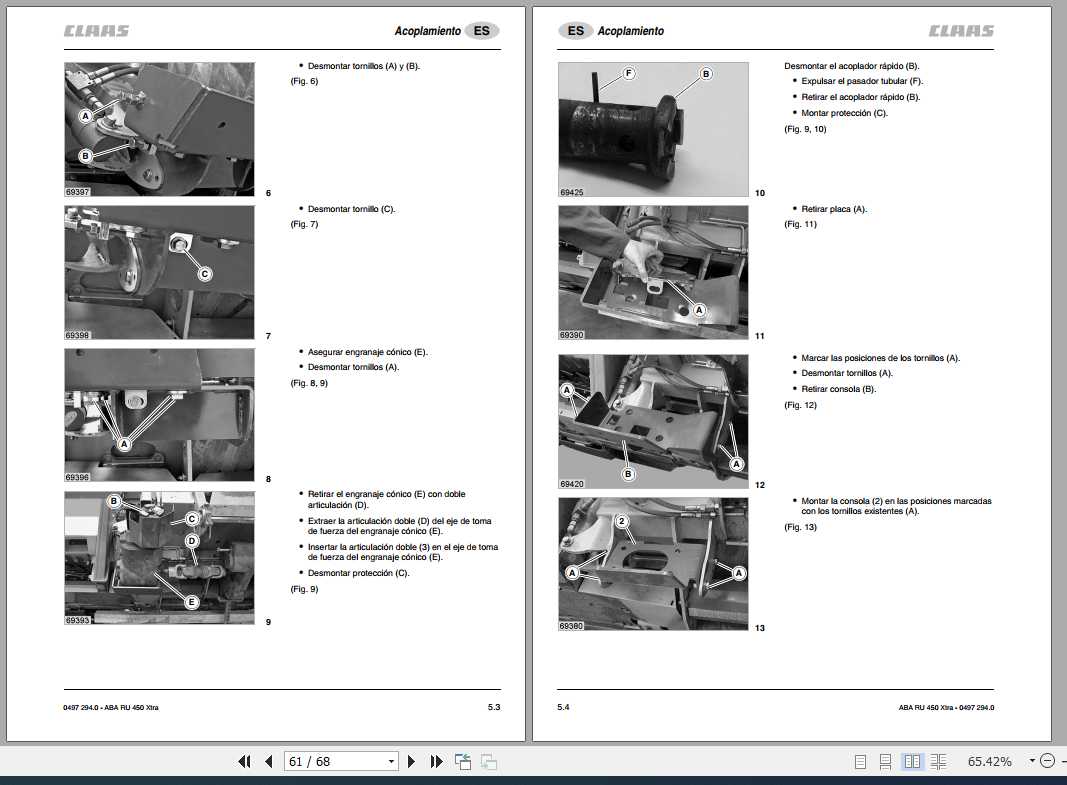Select continuous page view layout
This screenshot has width=1067, height=785.
point(885,762)
